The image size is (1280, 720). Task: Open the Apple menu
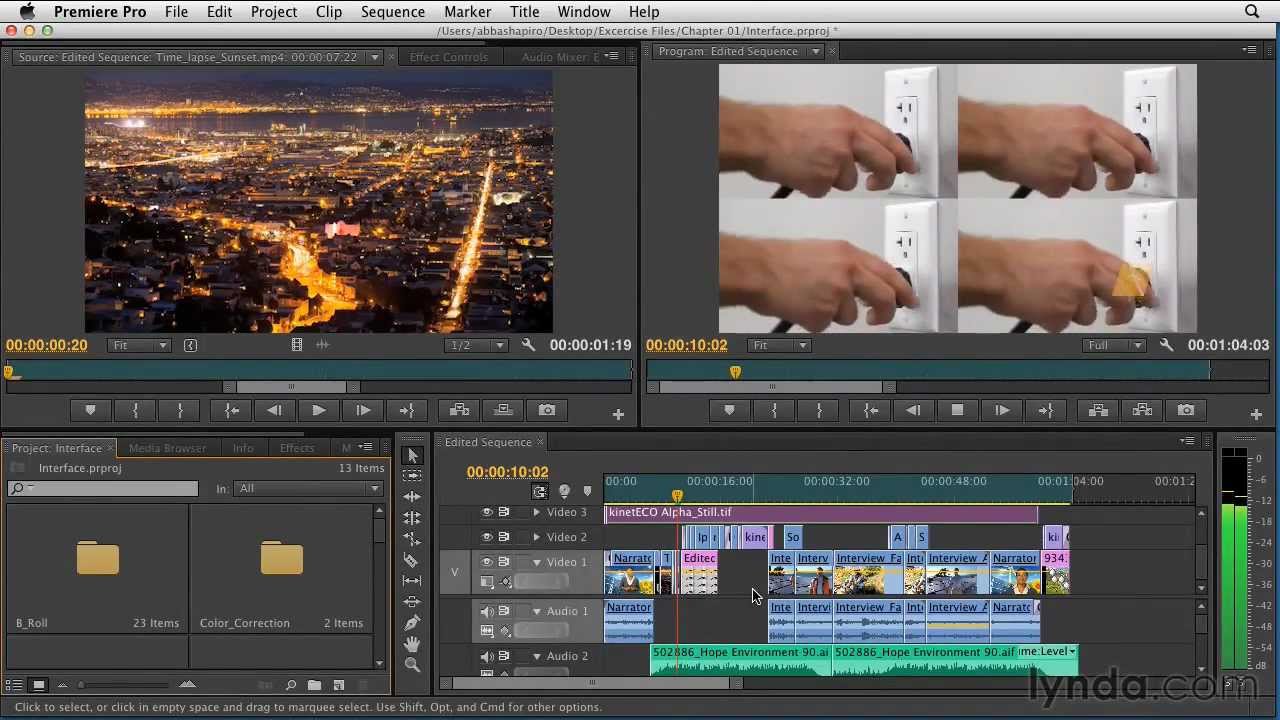tap(27, 12)
